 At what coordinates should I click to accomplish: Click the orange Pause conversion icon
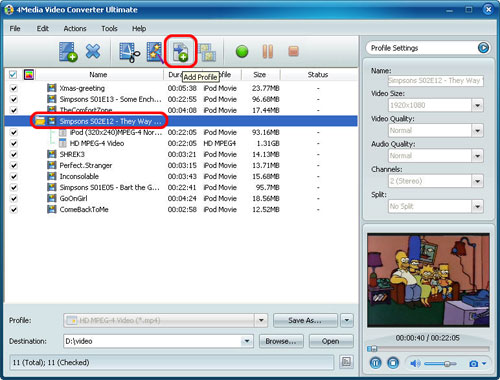(x=268, y=52)
